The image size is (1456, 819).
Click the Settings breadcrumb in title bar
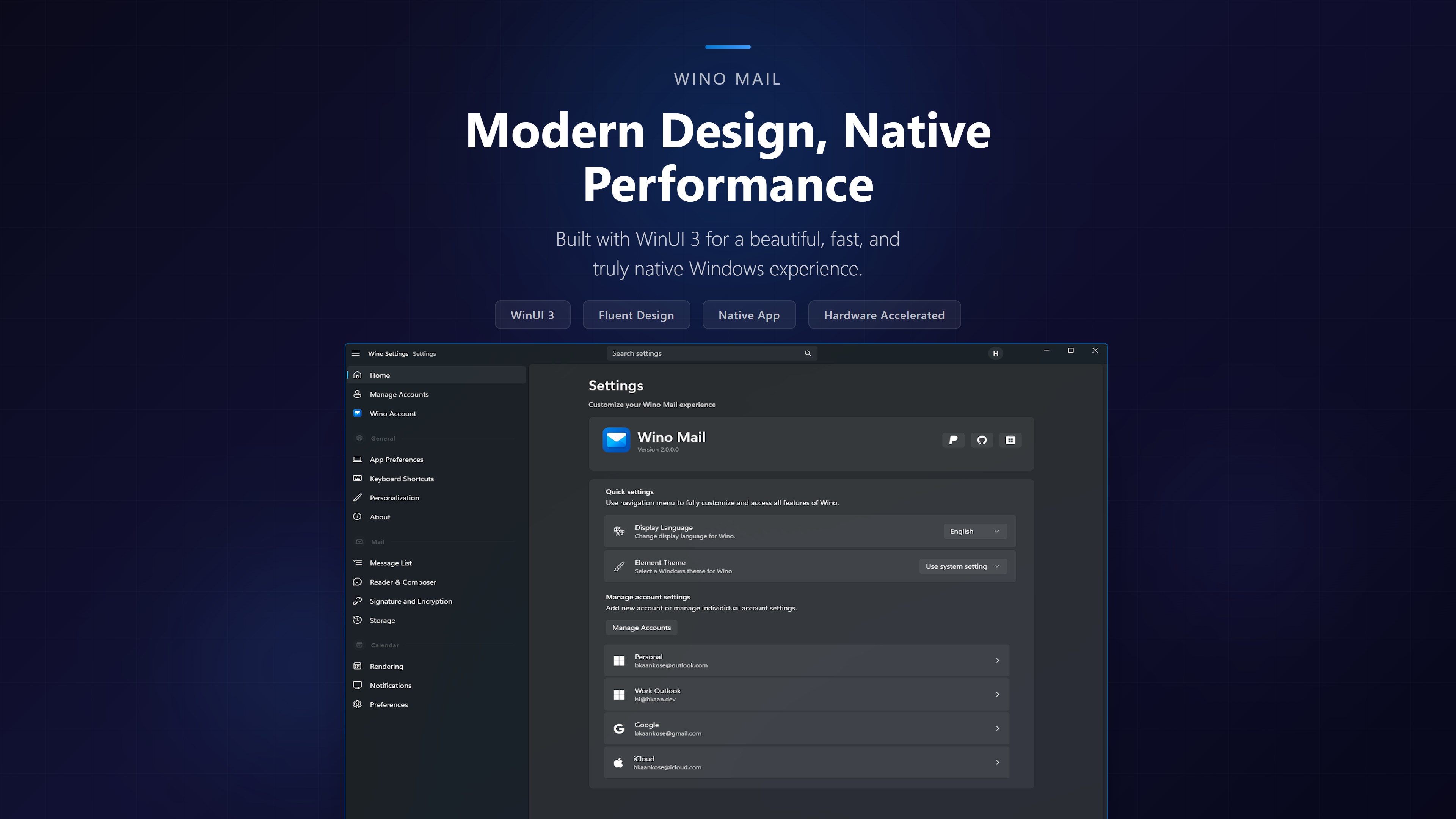[x=424, y=353]
